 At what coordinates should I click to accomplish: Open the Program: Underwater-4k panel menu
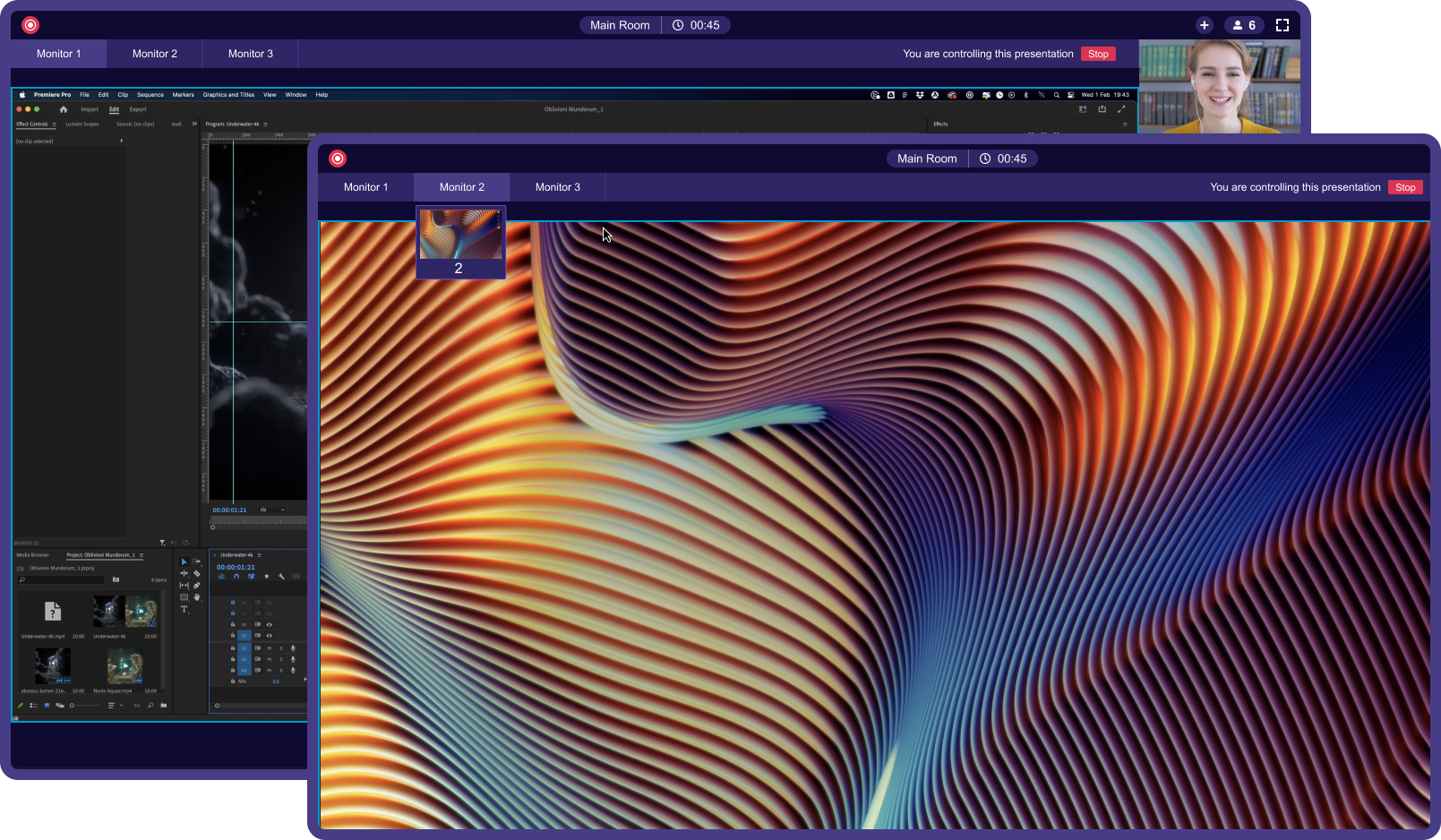coord(265,124)
